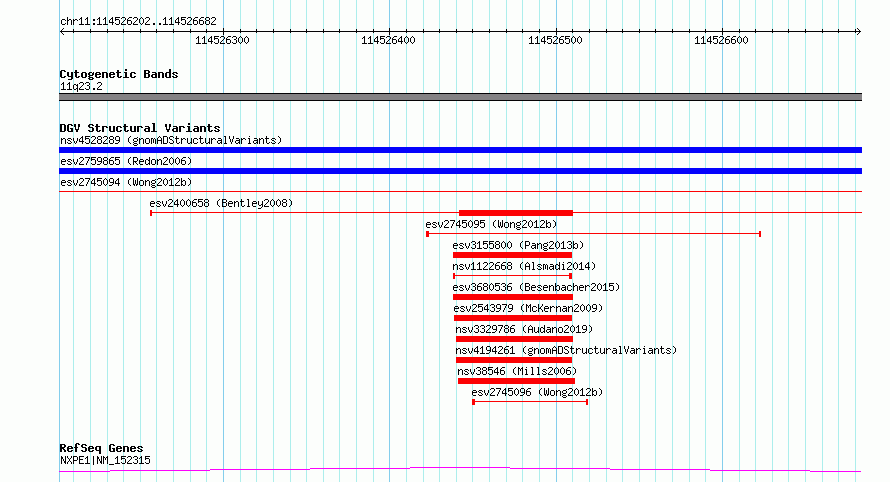Click the blue bar for nsv4528289
This screenshot has height=482, width=890.
460,150
